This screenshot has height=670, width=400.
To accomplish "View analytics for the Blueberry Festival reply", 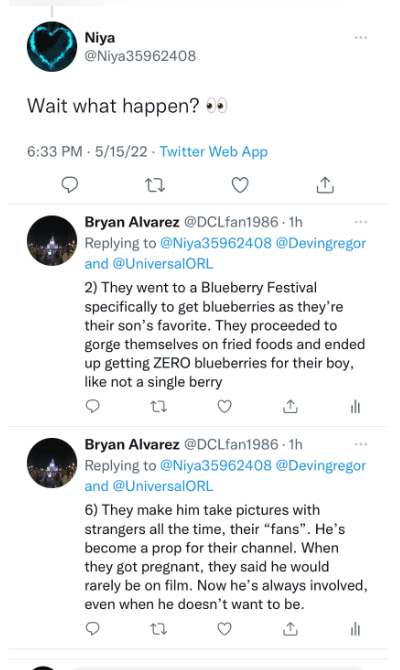I will click(356, 406).
